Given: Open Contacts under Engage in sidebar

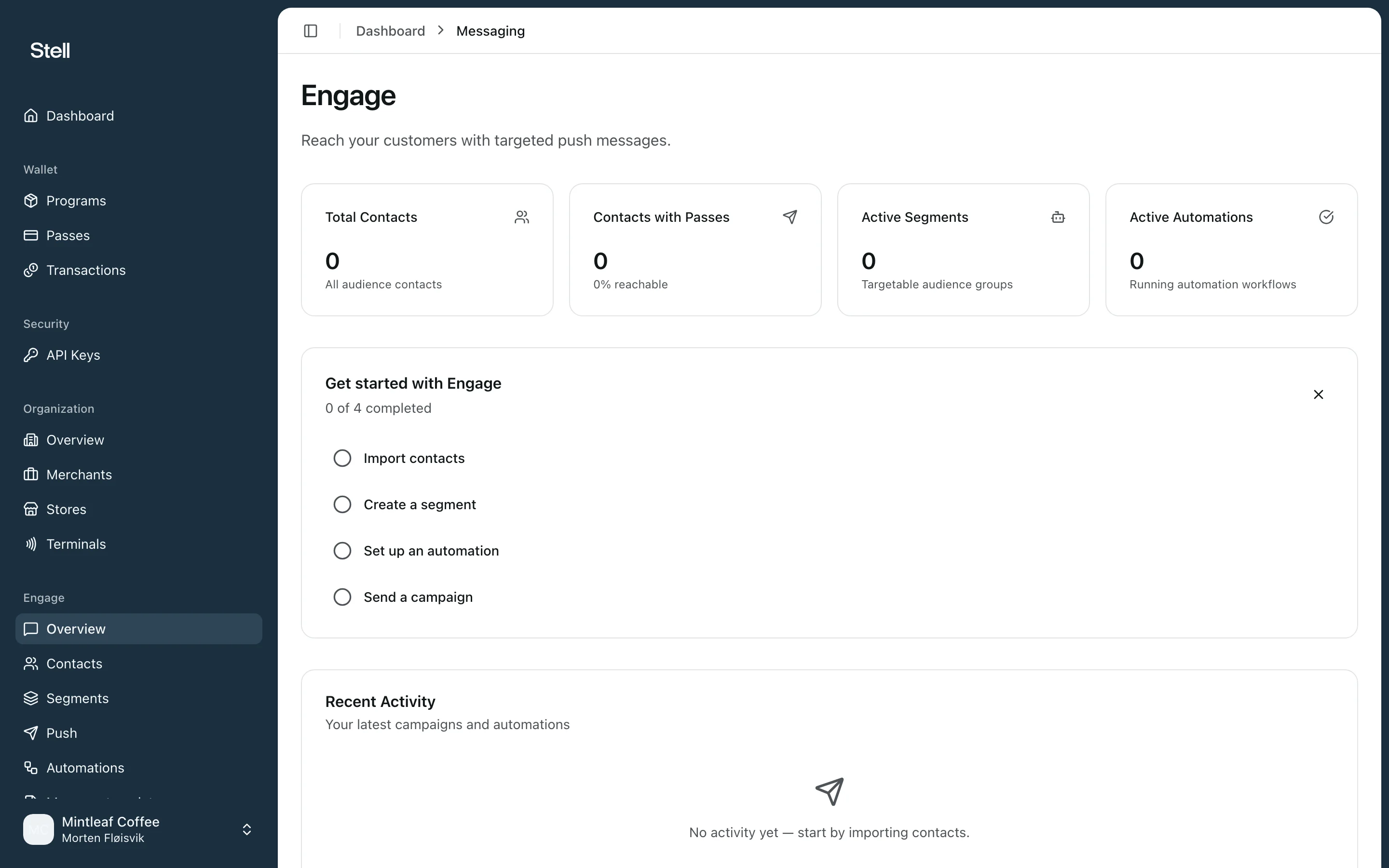Looking at the screenshot, I should click(x=139, y=664).
